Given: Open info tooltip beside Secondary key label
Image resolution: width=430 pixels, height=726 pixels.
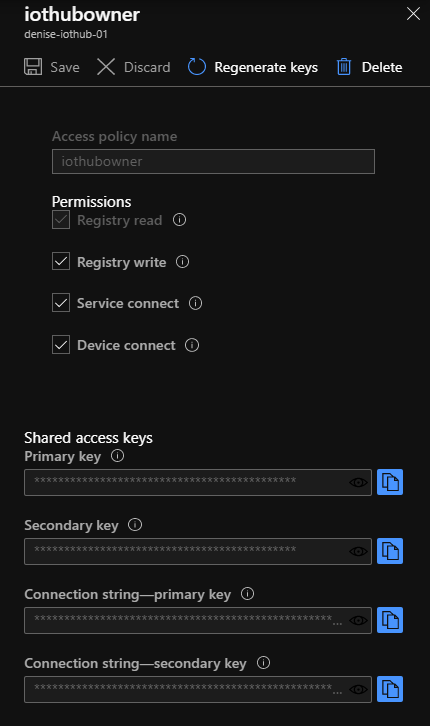Looking at the screenshot, I should click(135, 525).
